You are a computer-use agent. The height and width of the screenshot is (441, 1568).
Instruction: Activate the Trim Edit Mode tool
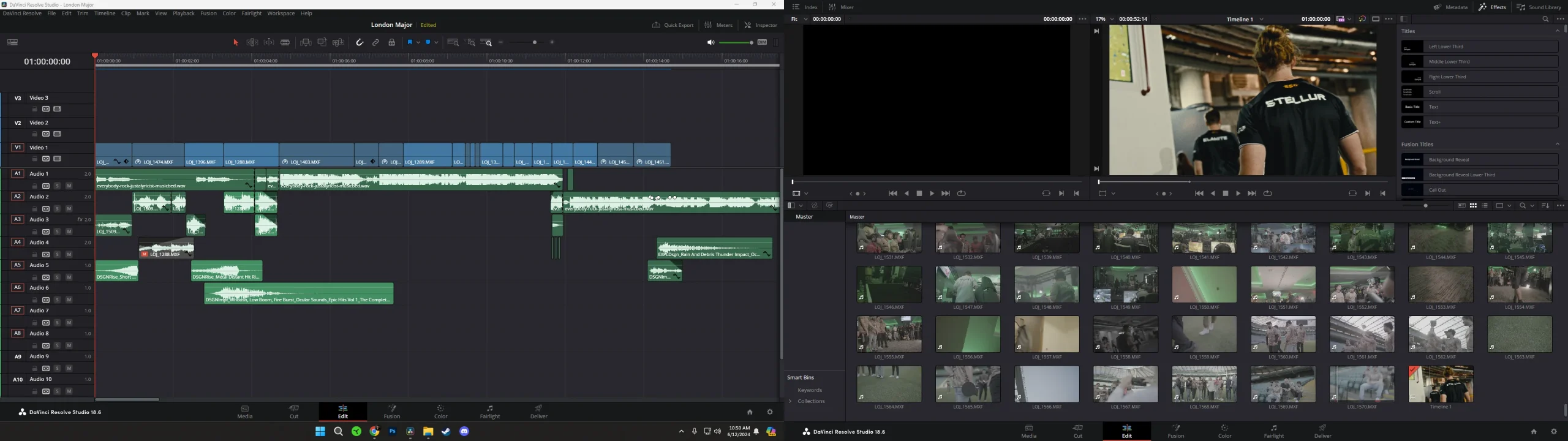(252, 42)
